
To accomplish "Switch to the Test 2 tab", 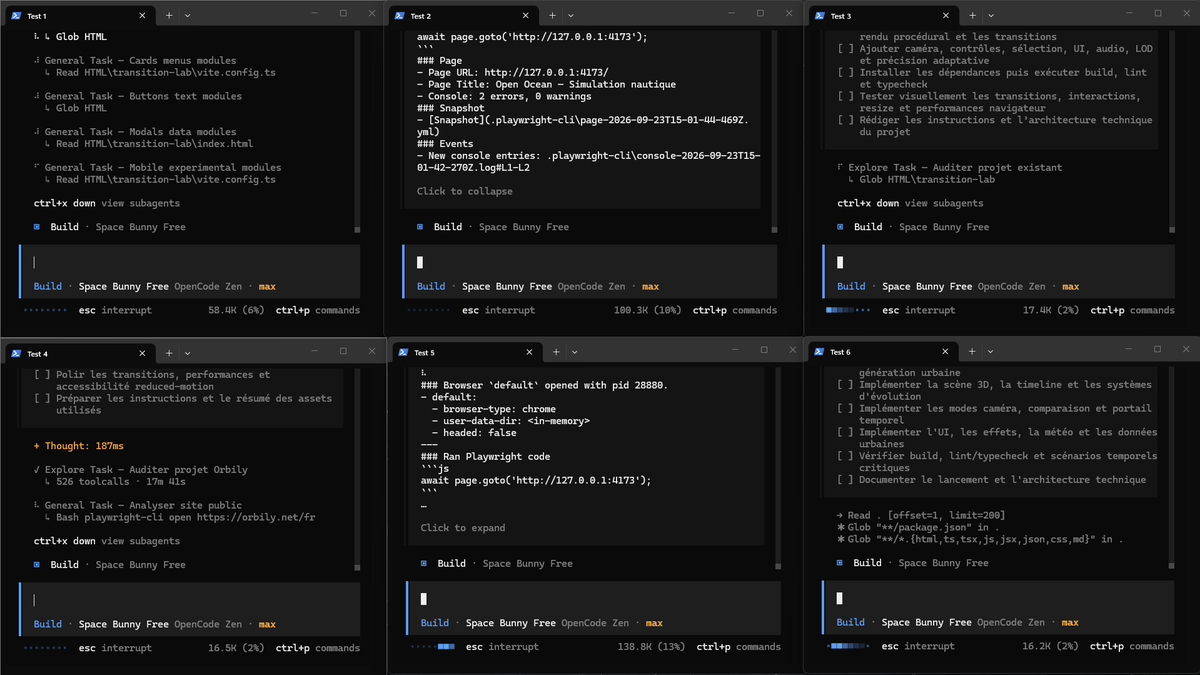I will [x=462, y=16].
